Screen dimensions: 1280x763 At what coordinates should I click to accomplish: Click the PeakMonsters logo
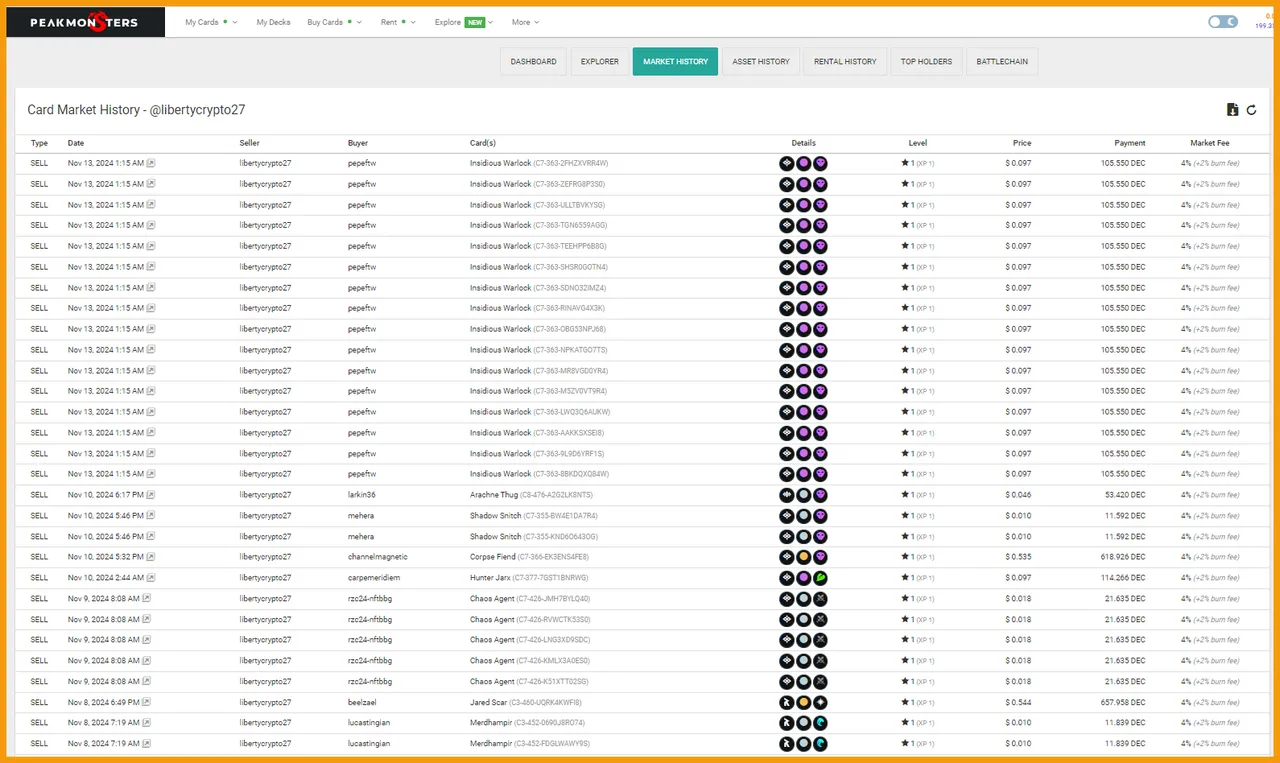pyautogui.click(x=84, y=22)
